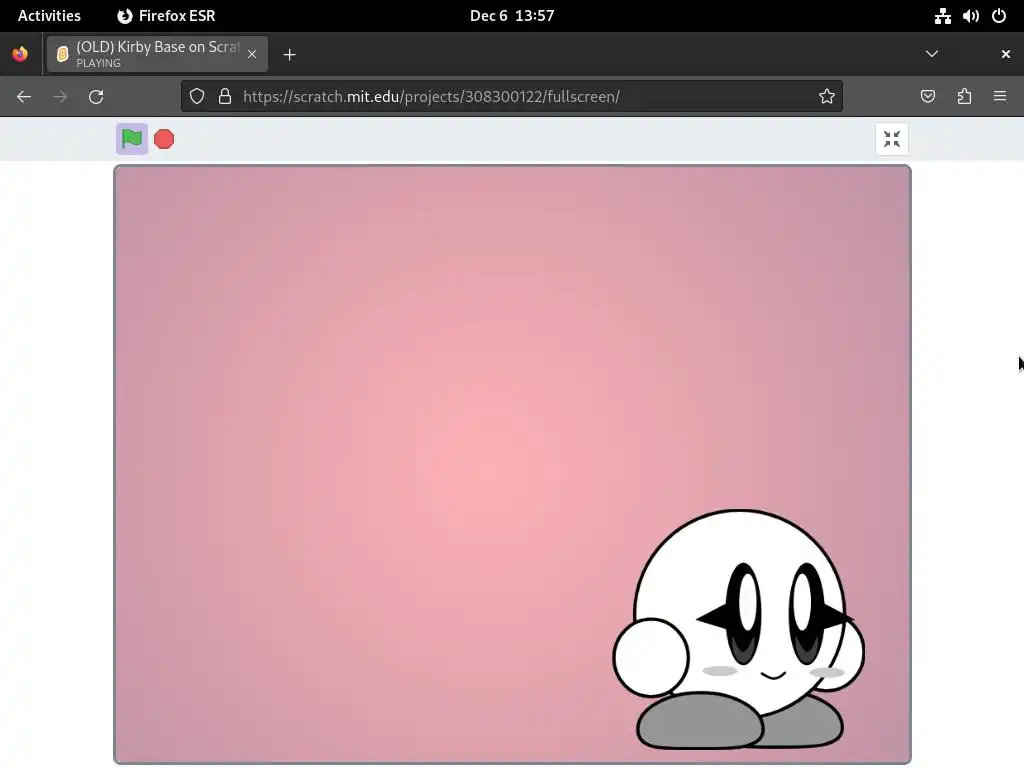Bookmark this page with the star icon
The height and width of the screenshot is (768, 1024).
827,97
